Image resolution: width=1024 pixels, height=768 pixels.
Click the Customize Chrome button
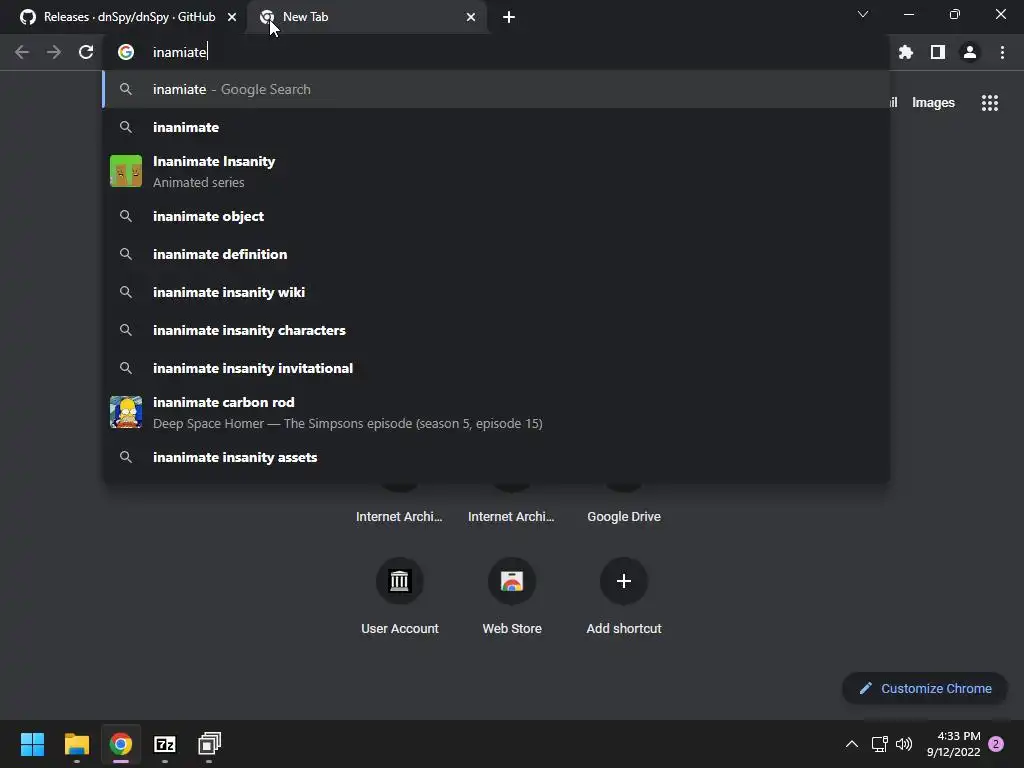tap(925, 688)
